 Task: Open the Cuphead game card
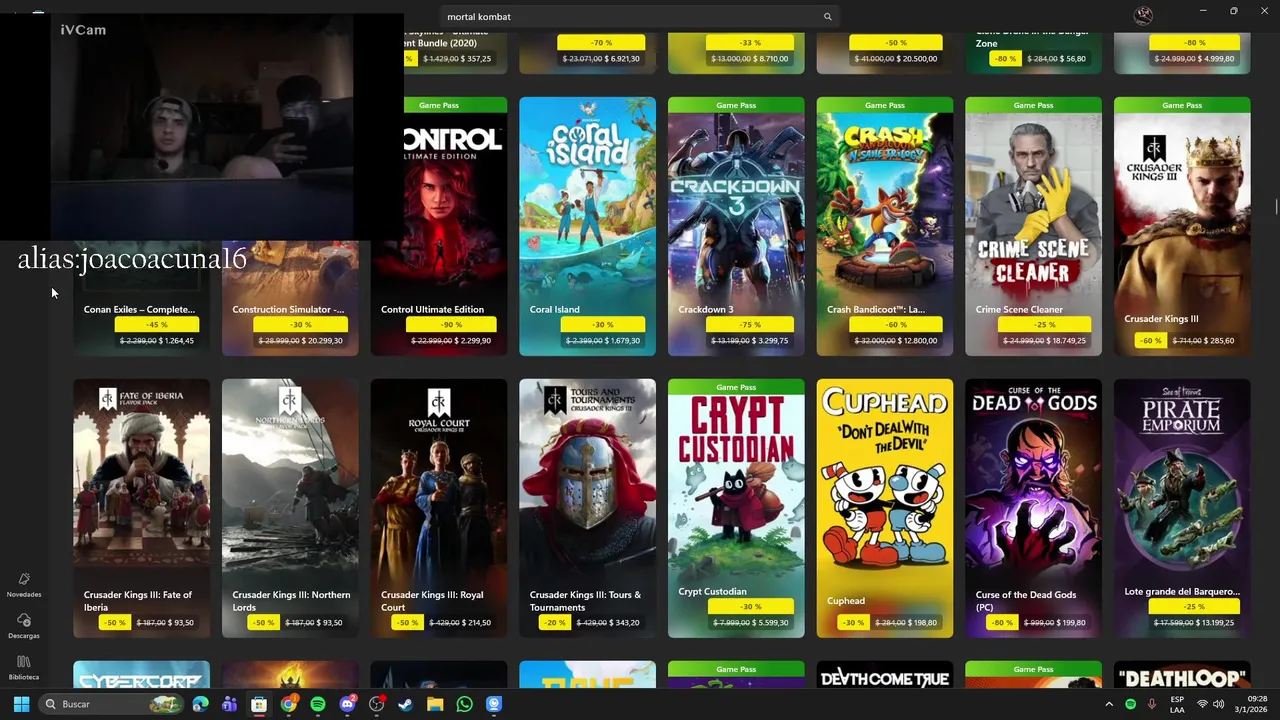point(884,508)
